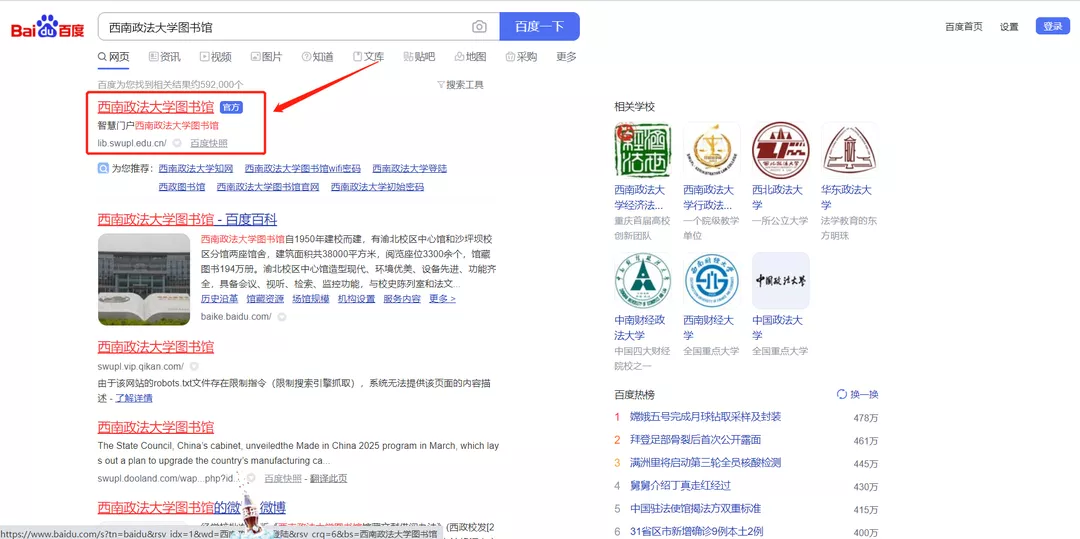Open hot topic 拜登足部骨裂后首次公开露面
Image resolution: width=1080 pixels, height=539 pixels.
coord(696,439)
